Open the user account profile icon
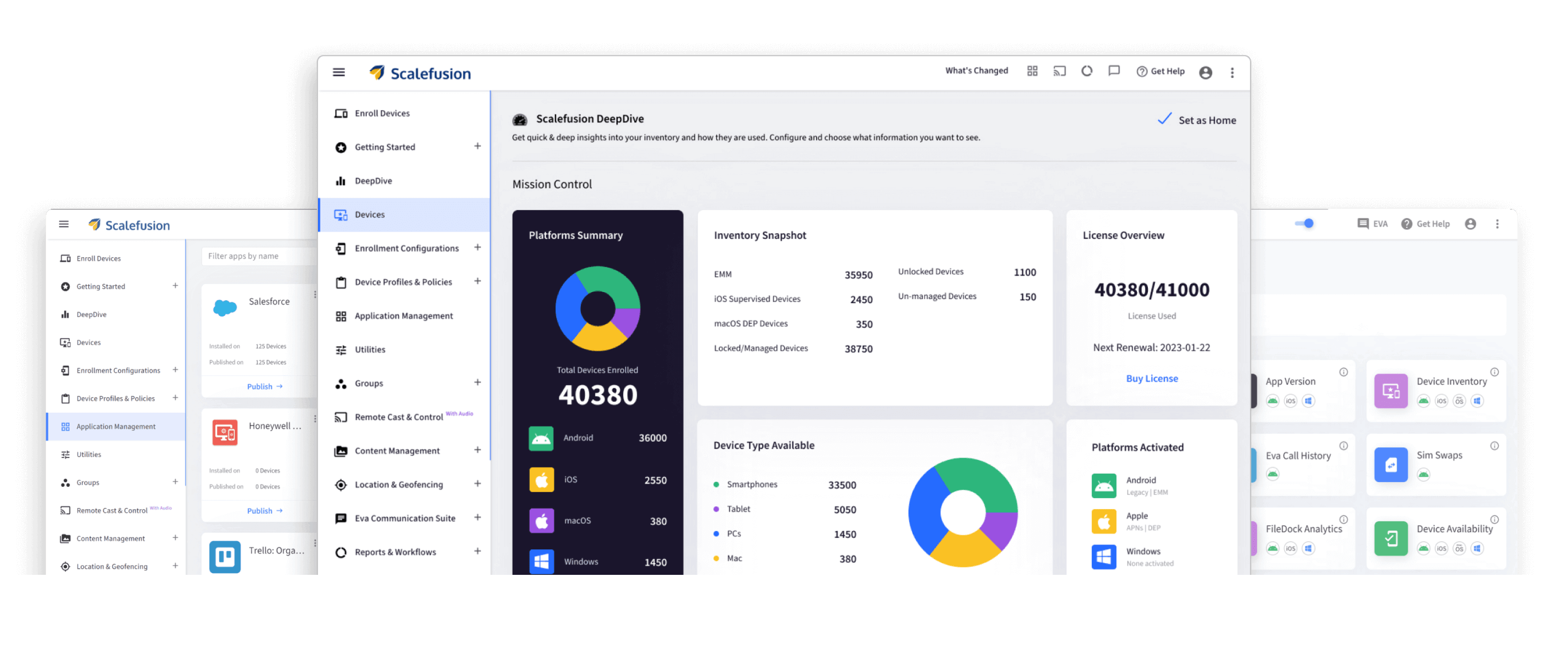This screenshot has width=1568, height=659. click(1206, 72)
